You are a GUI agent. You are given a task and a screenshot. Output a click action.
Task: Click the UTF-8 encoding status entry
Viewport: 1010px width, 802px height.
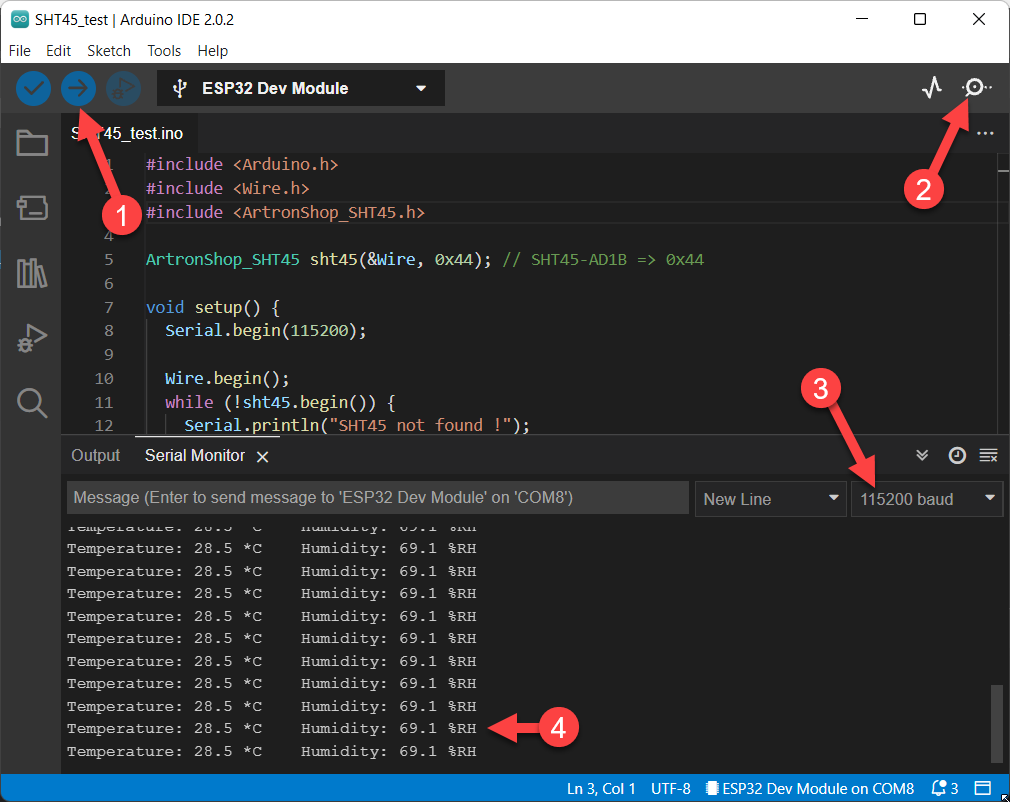671,788
